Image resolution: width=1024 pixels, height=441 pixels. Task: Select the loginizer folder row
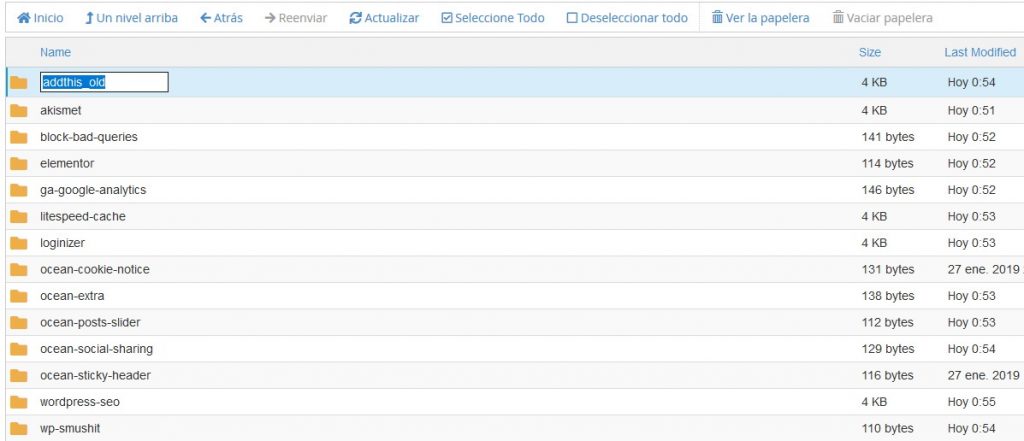coord(400,243)
